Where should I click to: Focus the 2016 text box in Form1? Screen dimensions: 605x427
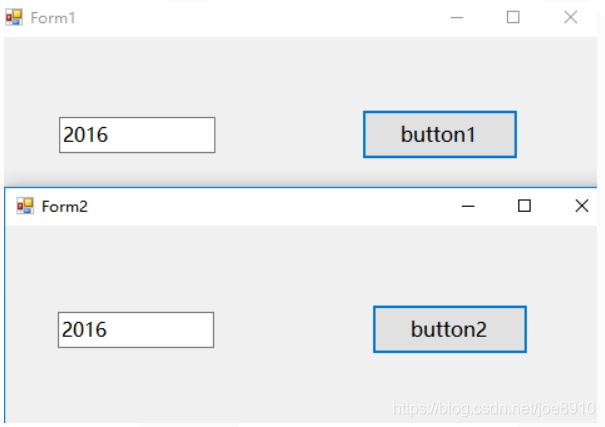coord(137,135)
